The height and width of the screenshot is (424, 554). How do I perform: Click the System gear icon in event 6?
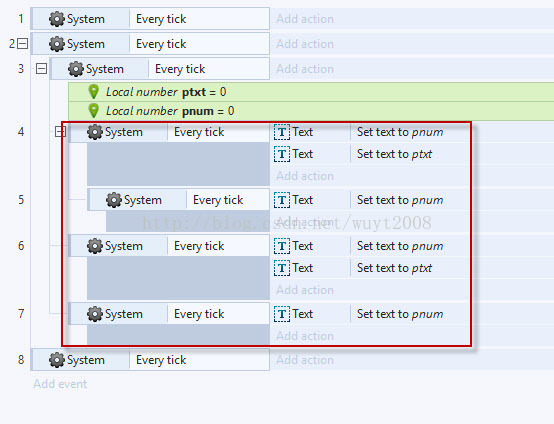click(x=95, y=246)
